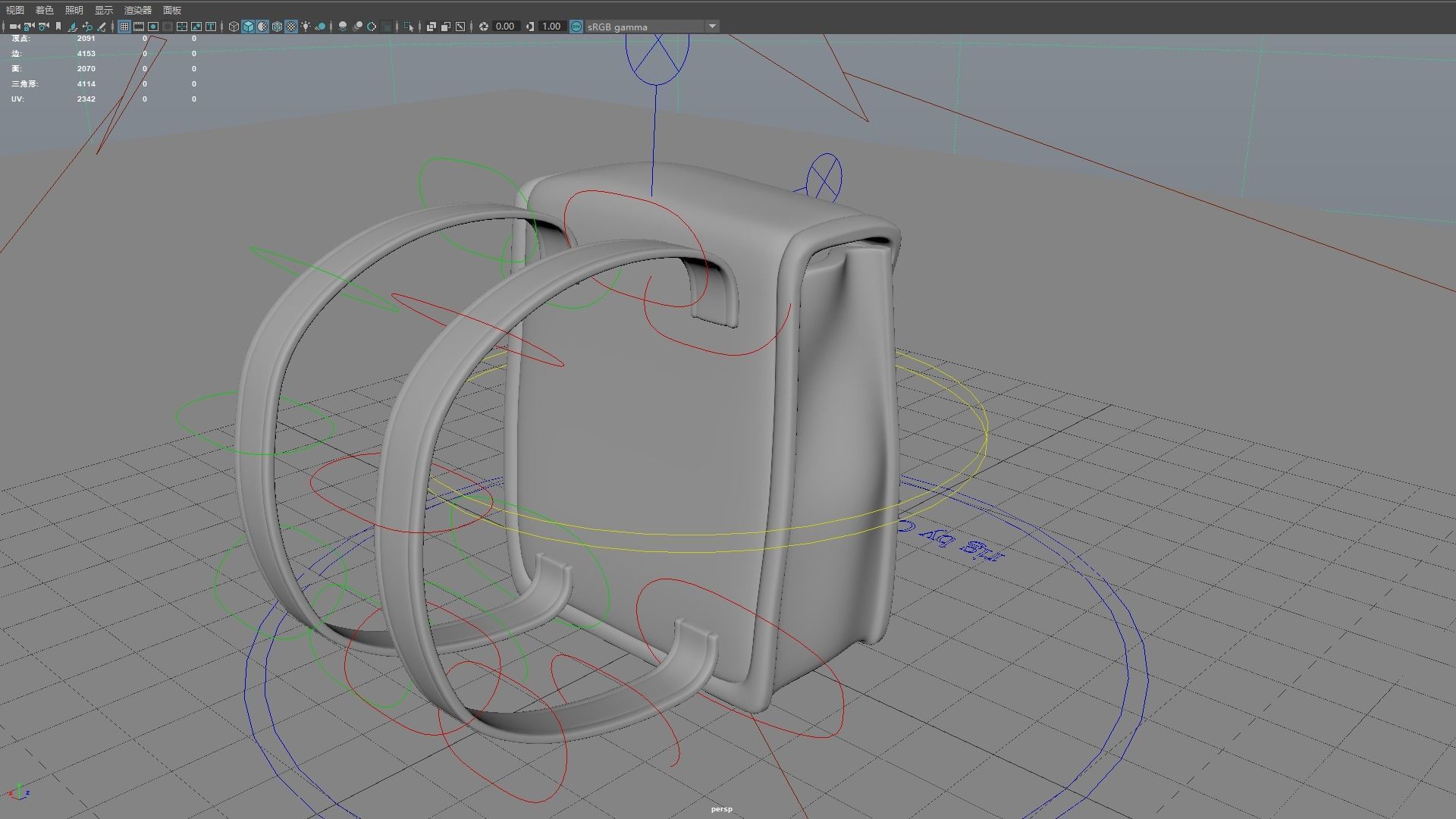The image size is (1456, 819).
Task: Click the use all lights bulb icon
Action: 306,27
